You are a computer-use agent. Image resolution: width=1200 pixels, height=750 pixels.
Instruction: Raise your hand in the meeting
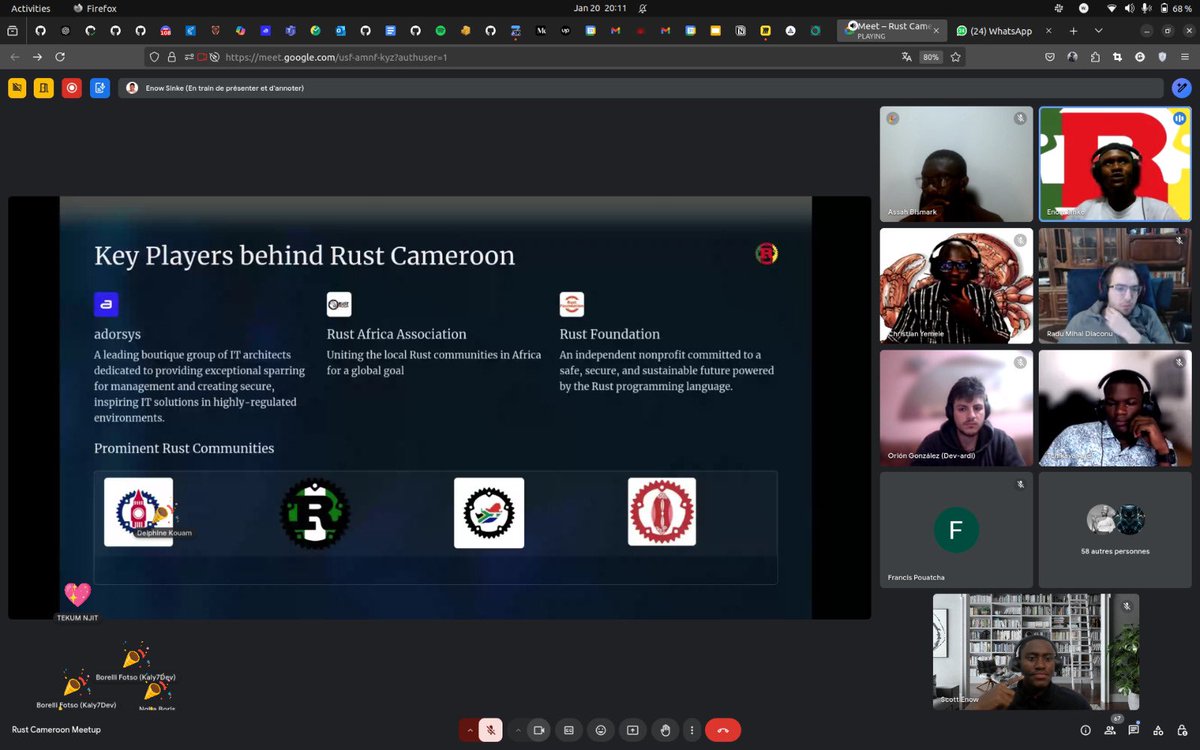click(665, 730)
